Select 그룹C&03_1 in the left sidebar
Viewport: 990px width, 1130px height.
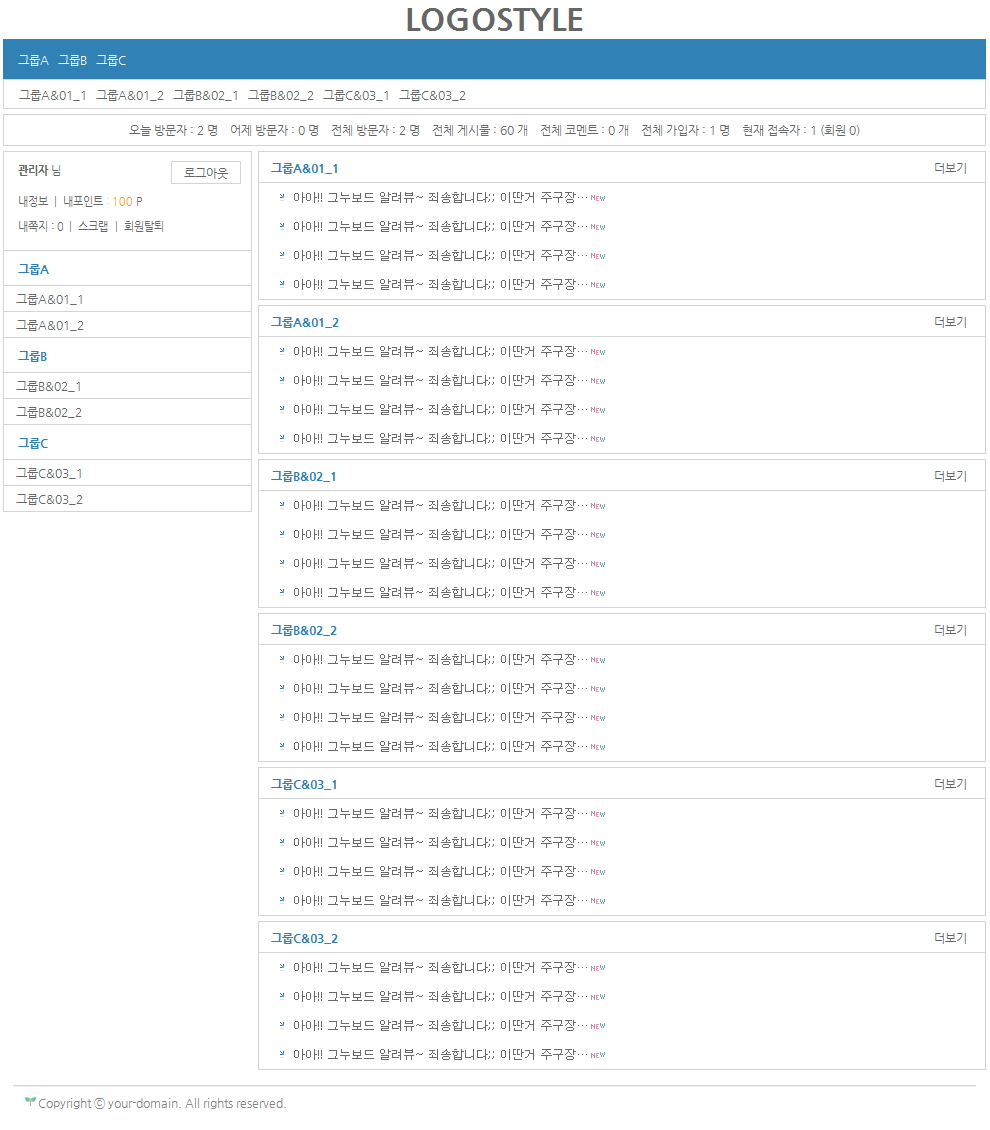click(50, 473)
